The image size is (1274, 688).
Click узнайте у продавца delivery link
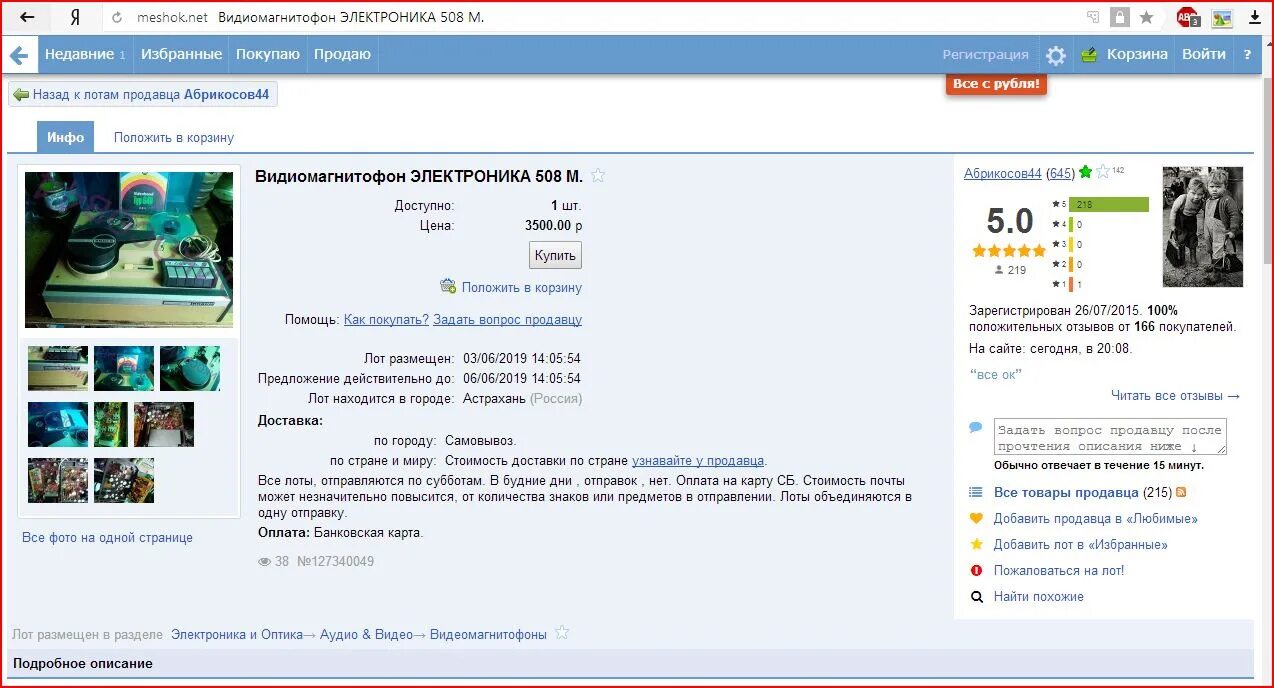pyautogui.click(x=698, y=461)
